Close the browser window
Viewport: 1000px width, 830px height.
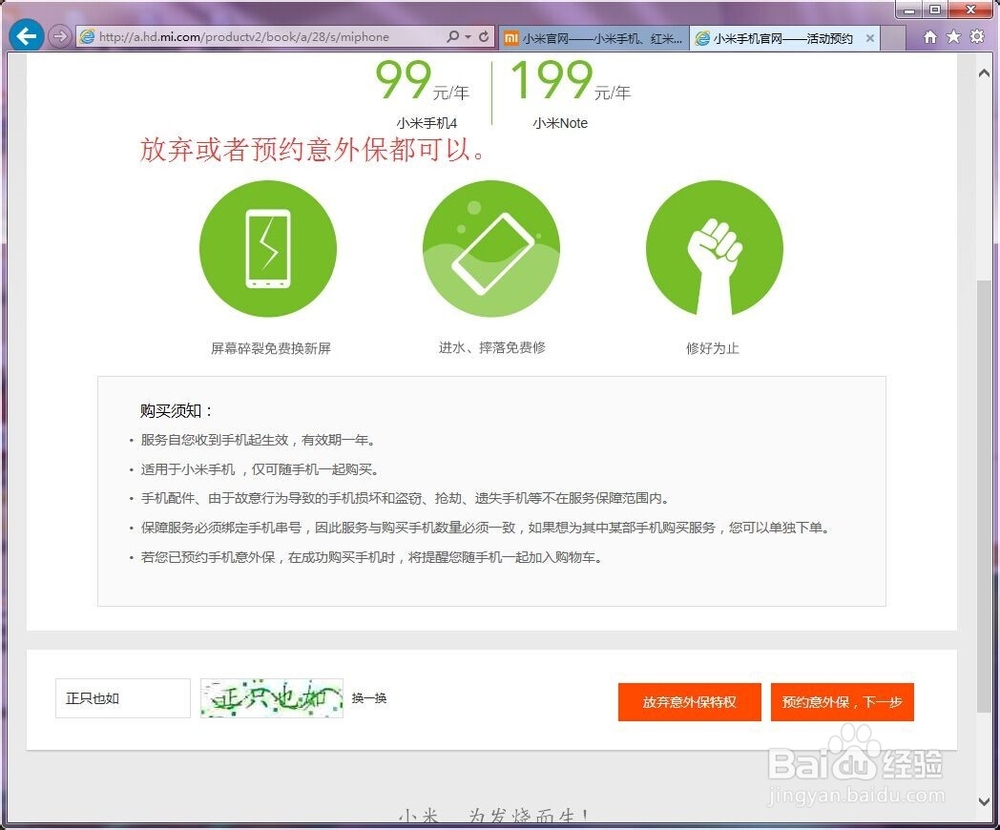click(x=971, y=9)
